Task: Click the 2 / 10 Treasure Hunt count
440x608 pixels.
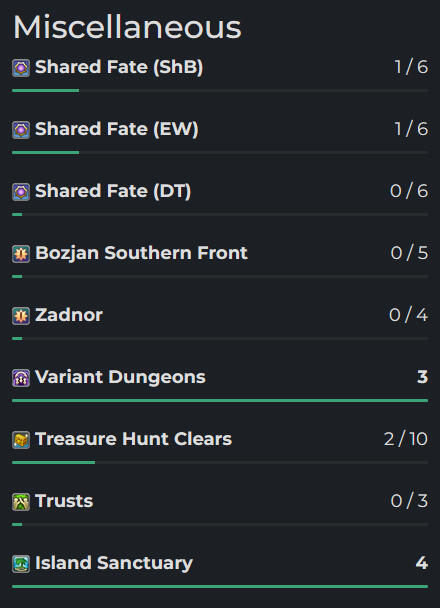Action: coord(406,439)
